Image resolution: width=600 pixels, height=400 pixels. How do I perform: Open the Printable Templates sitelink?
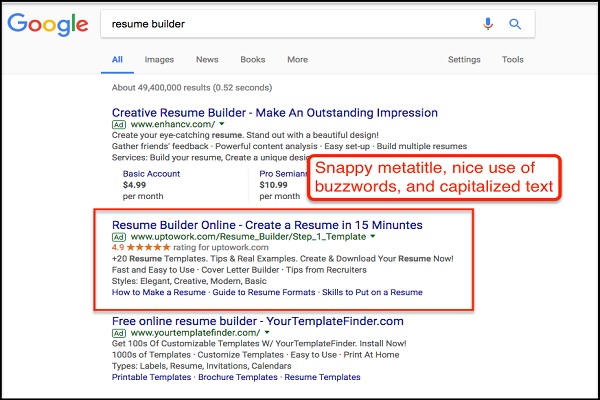click(151, 377)
